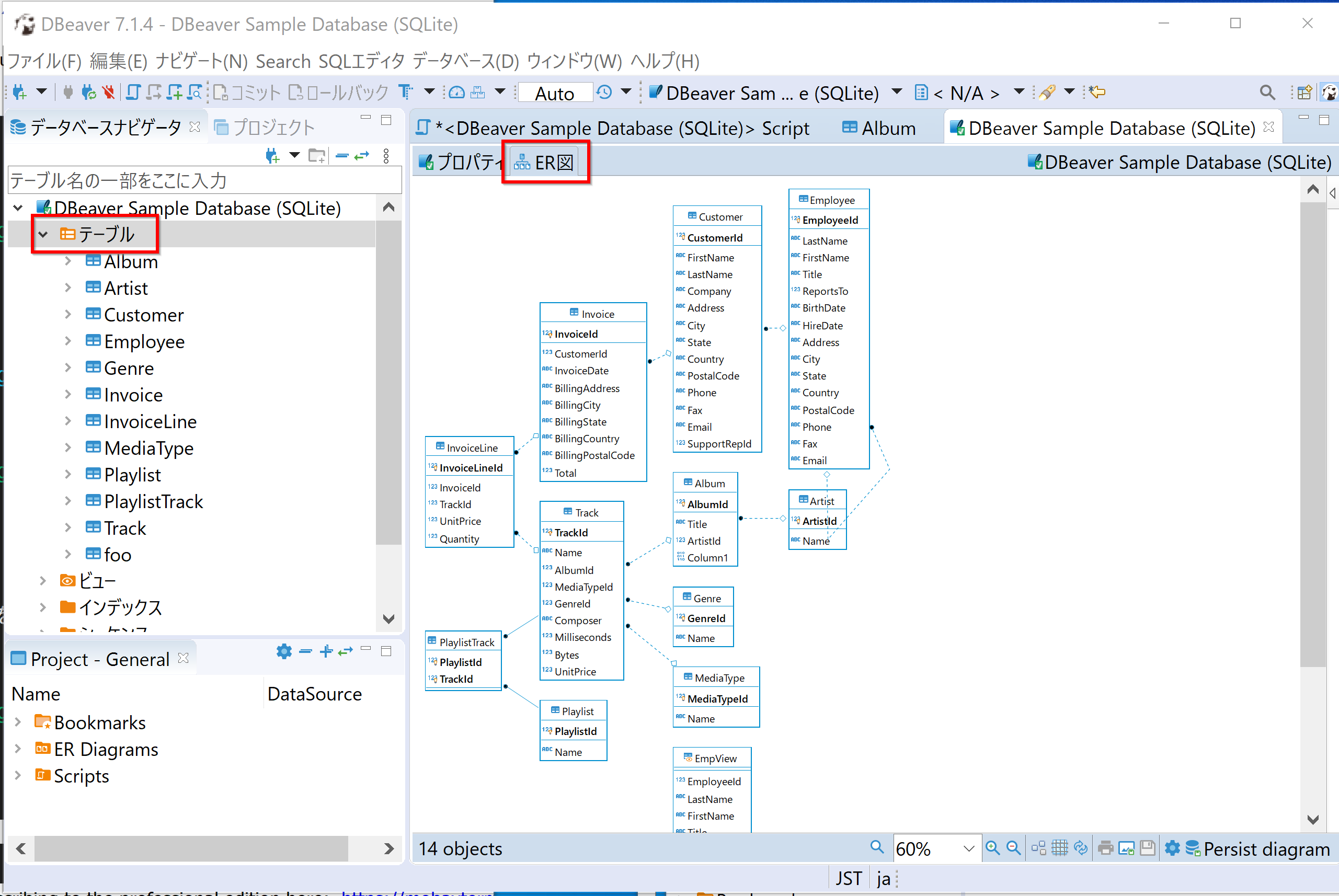Click the Rollback (ロールバック) toolbar button
Image resolution: width=1339 pixels, height=896 pixels.
pos(338,93)
